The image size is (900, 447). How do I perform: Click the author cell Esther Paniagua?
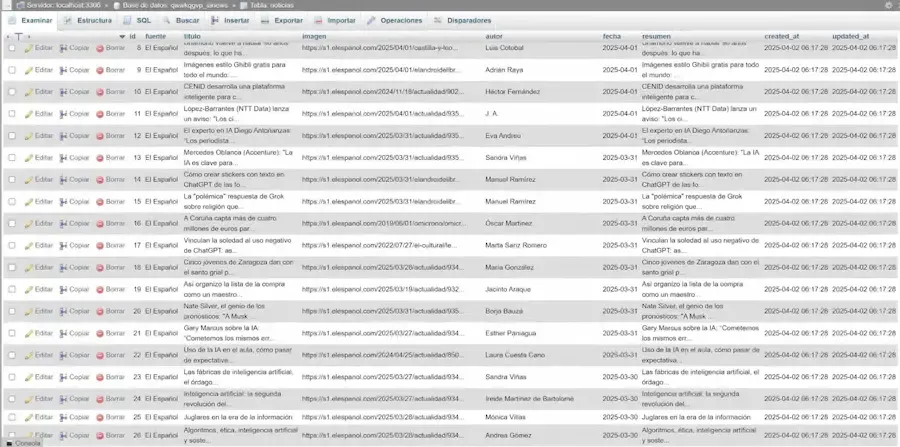pyautogui.click(x=510, y=333)
